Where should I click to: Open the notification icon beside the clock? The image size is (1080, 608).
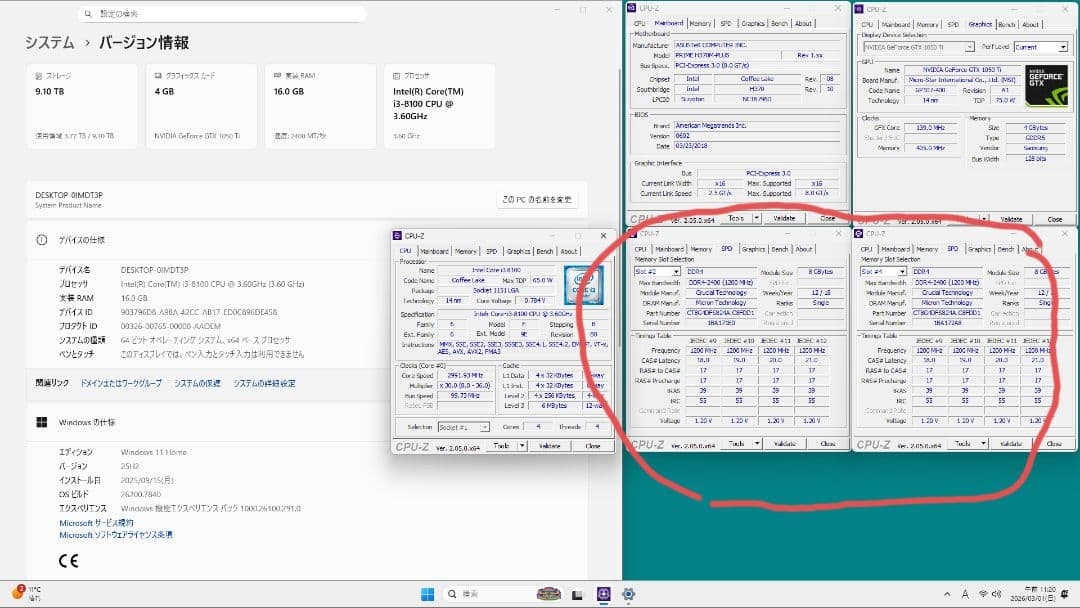tap(1065, 594)
